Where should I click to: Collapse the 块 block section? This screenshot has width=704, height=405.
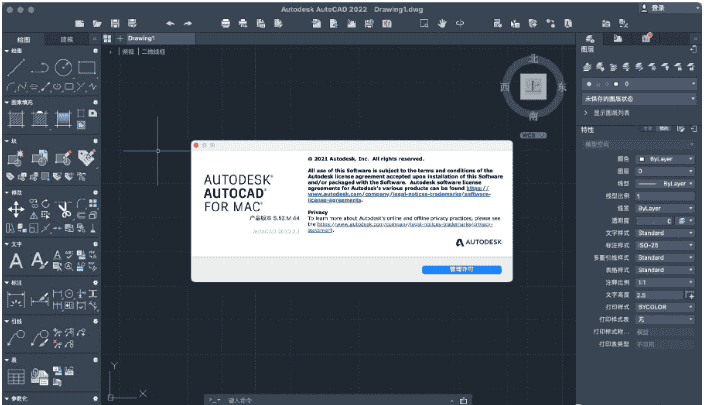7,141
